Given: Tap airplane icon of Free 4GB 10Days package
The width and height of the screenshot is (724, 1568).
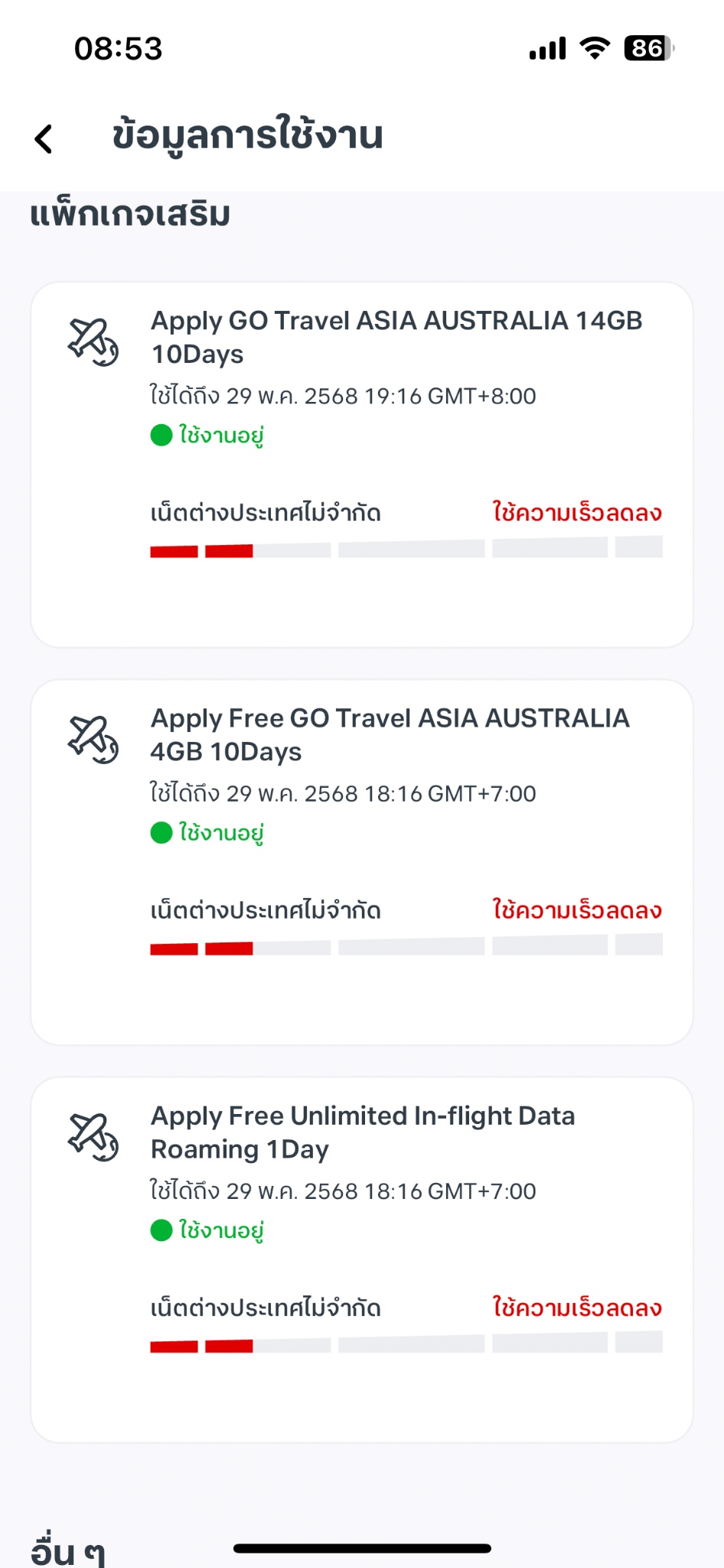Looking at the screenshot, I should point(93,740).
